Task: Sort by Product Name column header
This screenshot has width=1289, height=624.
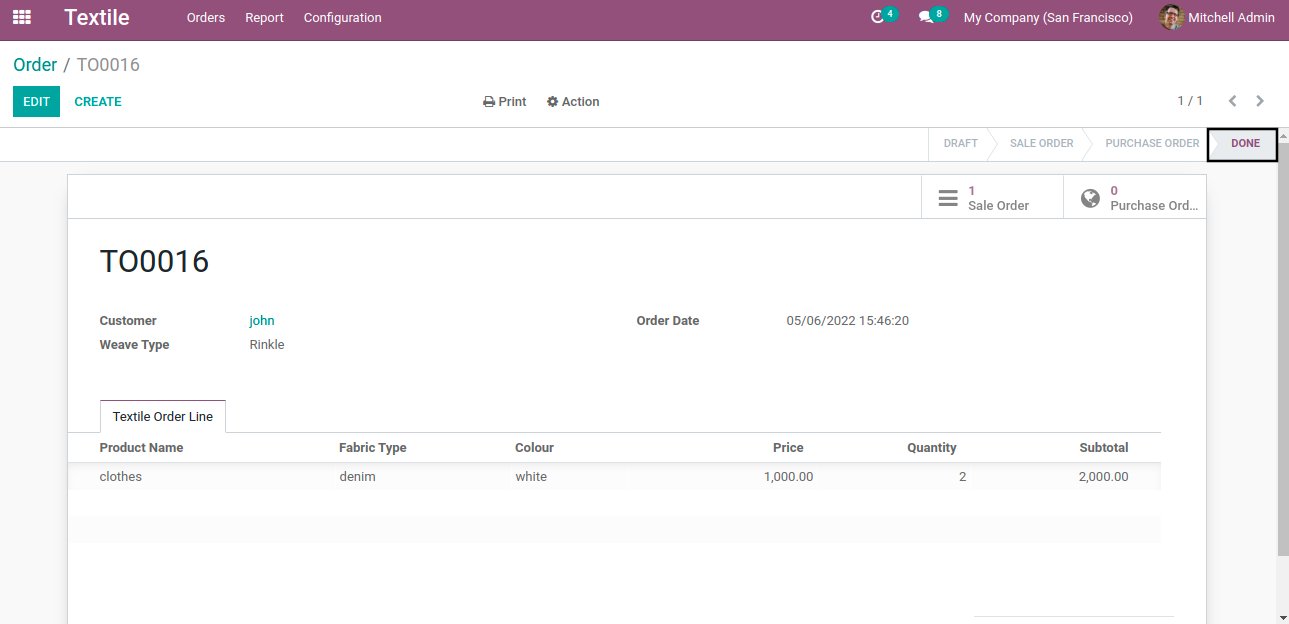Action: click(x=141, y=448)
